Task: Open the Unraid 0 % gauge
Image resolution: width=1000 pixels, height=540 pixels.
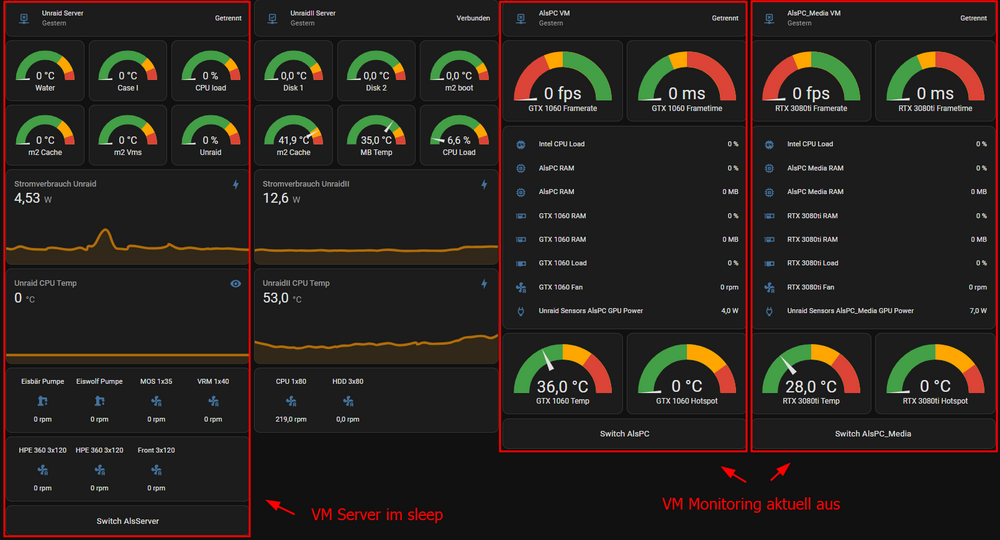Action: pos(210,135)
